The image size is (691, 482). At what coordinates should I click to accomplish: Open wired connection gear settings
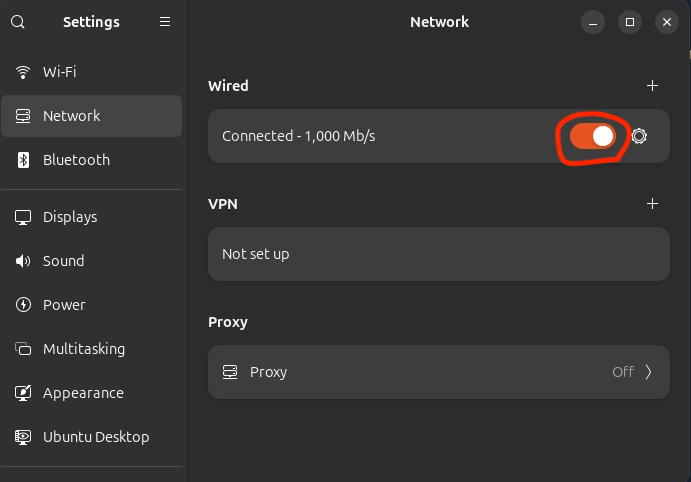(x=639, y=136)
